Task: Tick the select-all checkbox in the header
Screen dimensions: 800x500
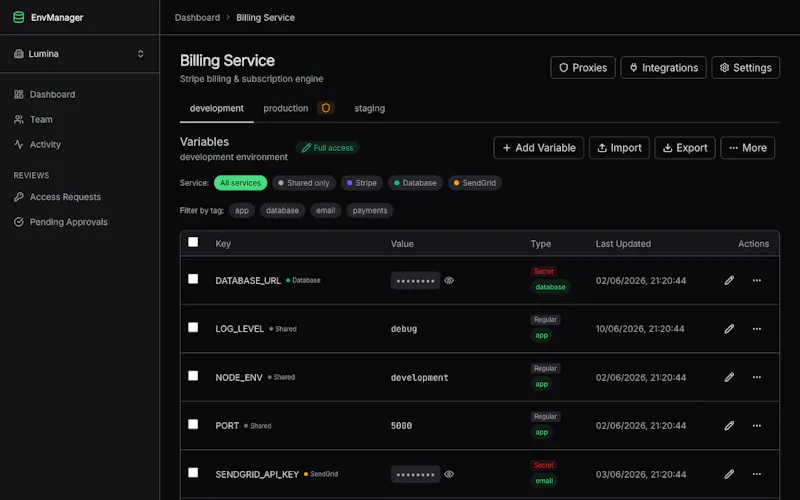Action: tap(193, 242)
